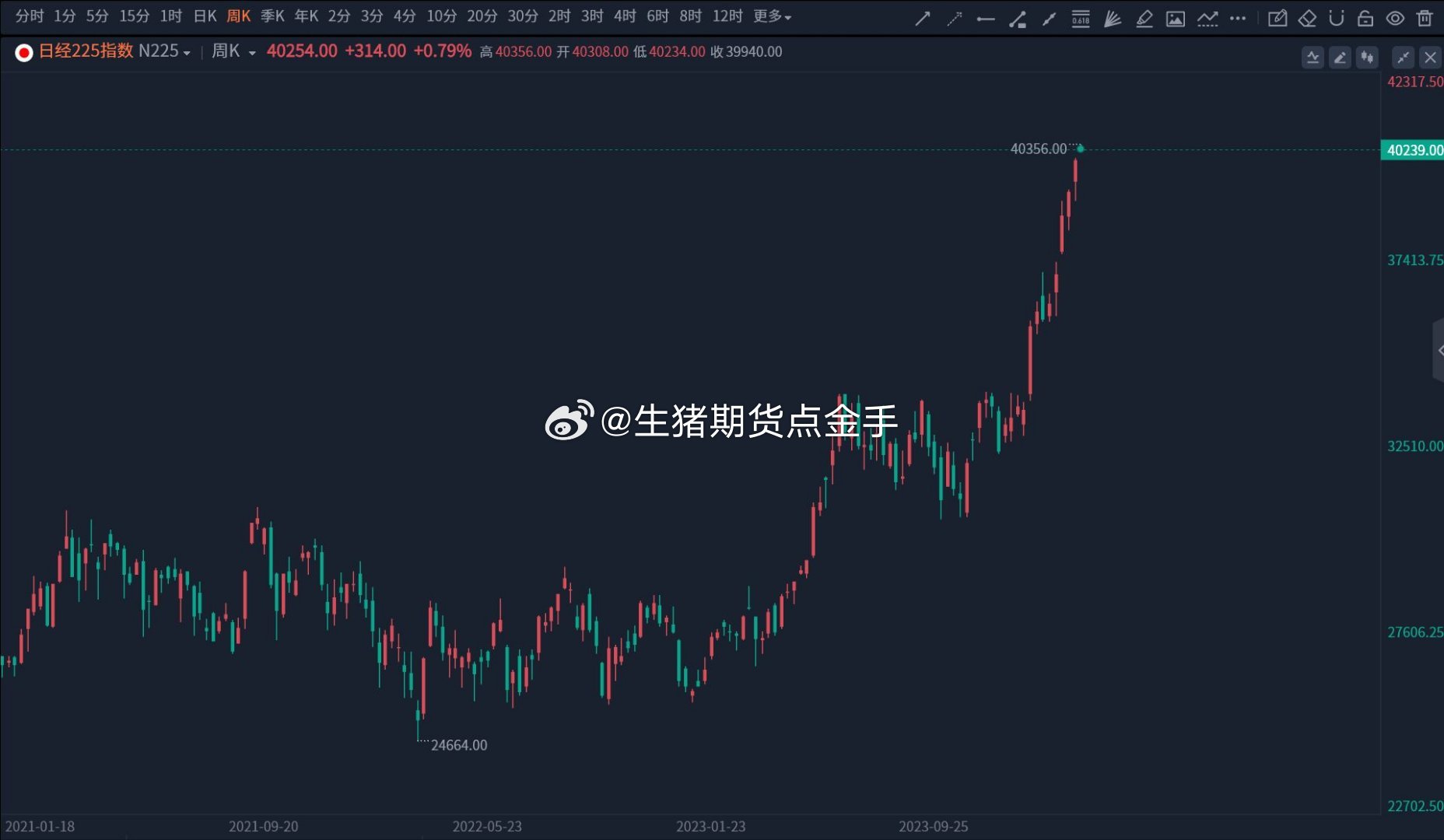Viewport: 1444px width, 840px height.
Task: Toggle the drawing lock icon
Action: pyautogui.click(x=1365, y=18)
